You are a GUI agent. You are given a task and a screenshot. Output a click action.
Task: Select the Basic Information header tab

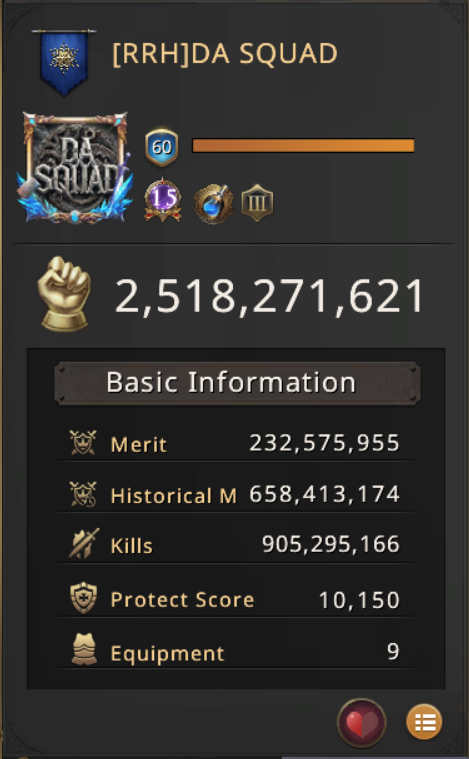tap(237, 382)
